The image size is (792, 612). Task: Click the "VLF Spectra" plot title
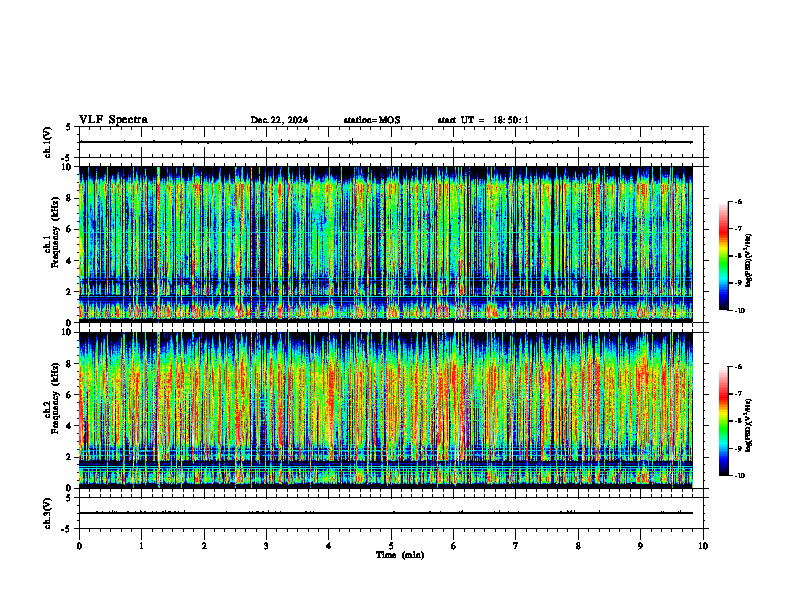113,120
